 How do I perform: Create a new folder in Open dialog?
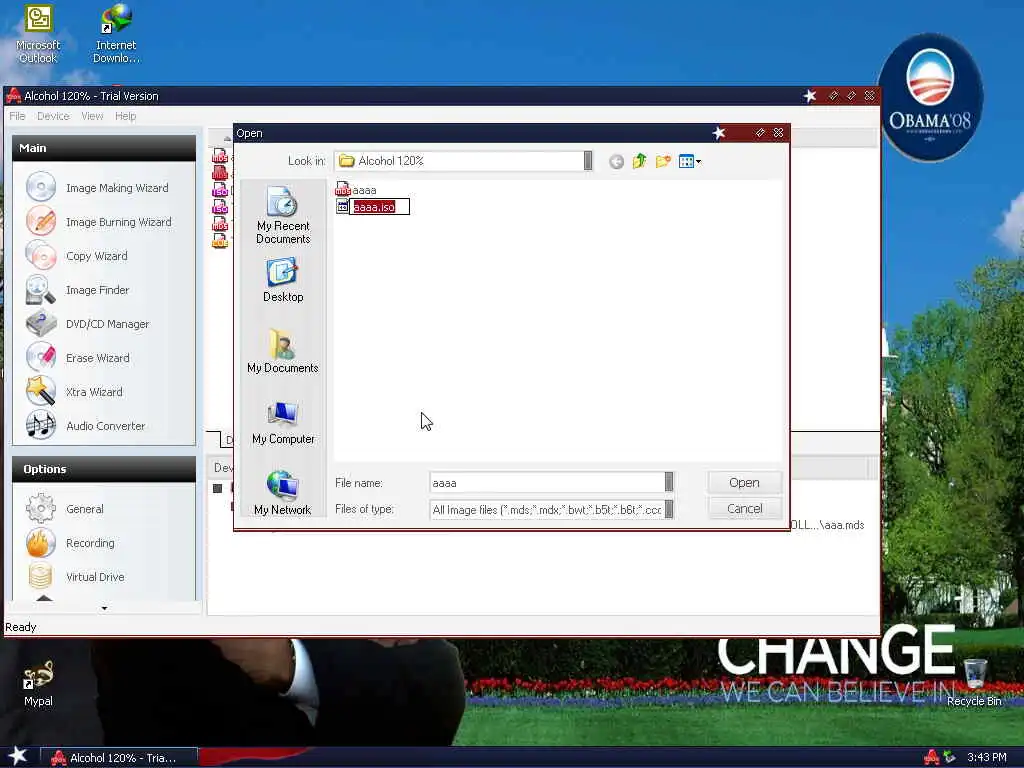tap(663, 161)
